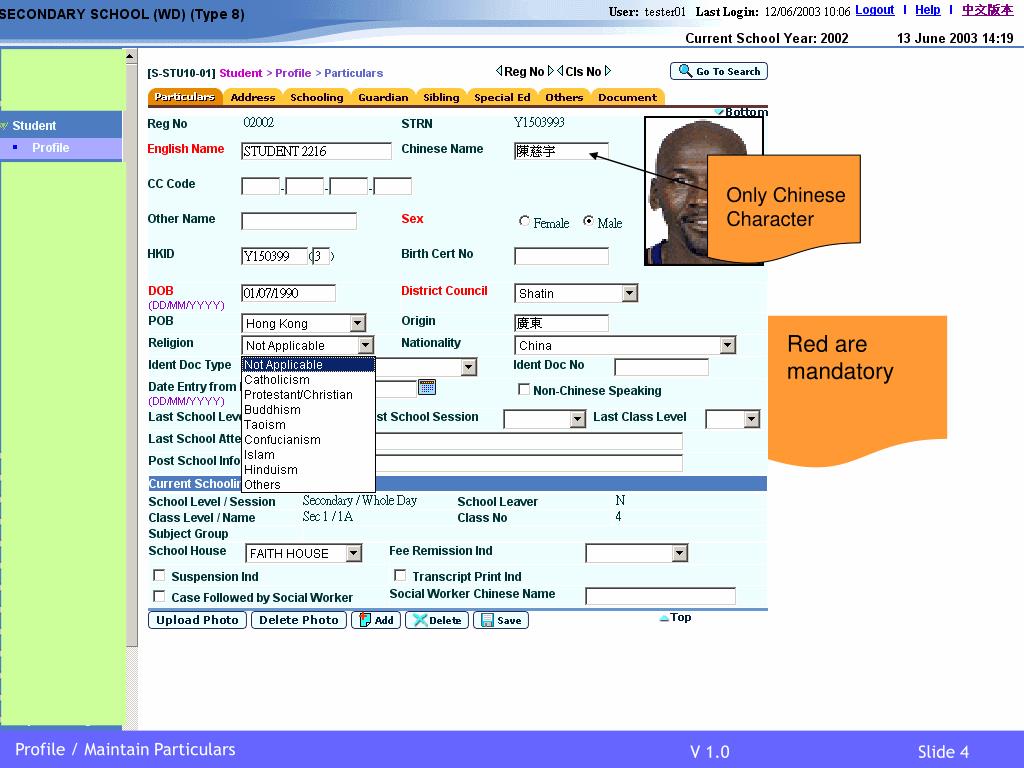Go to previous Cls No arrow
Image resolution: width=1024 pixels, height=768 pixels.
click(x=560, y=71)
